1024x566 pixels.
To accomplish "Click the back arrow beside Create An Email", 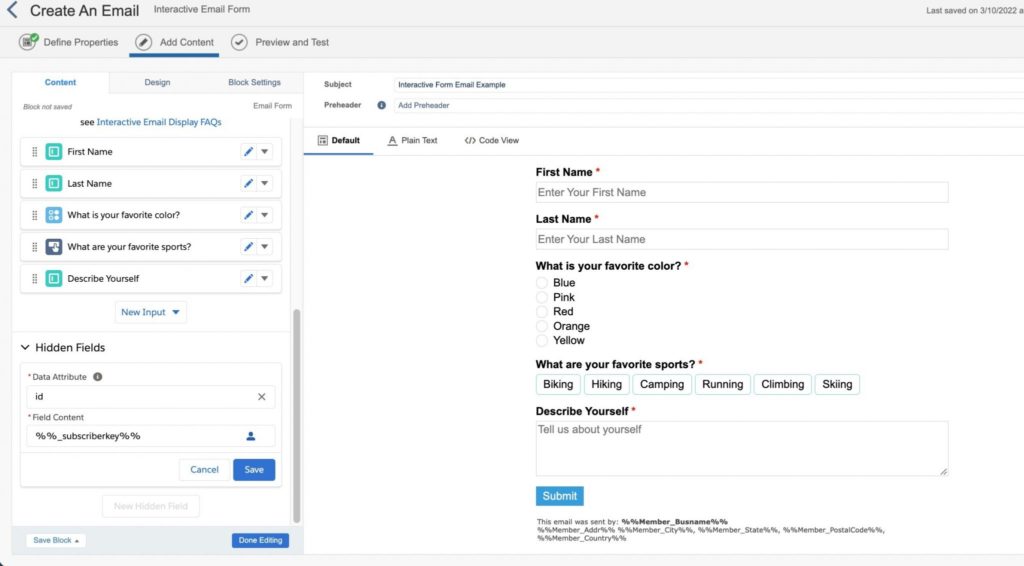I will click(x=12, y=11).
